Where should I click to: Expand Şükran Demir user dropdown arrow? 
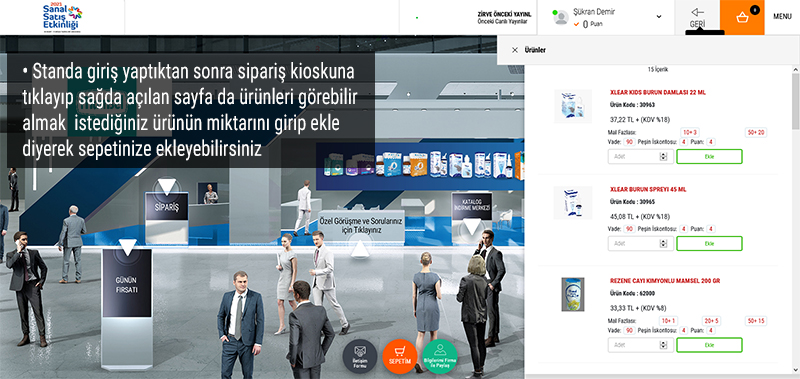pyautogui.click(x=659, y=17)
